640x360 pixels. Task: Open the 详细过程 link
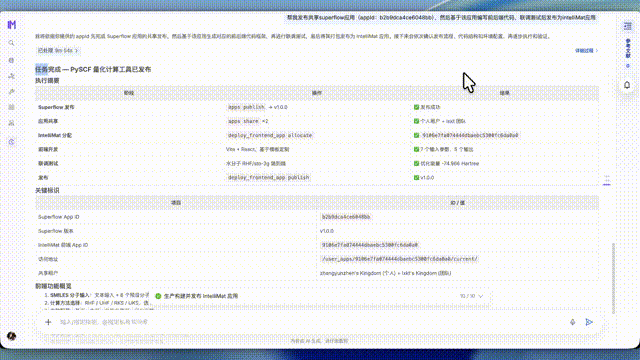point(587,51)
